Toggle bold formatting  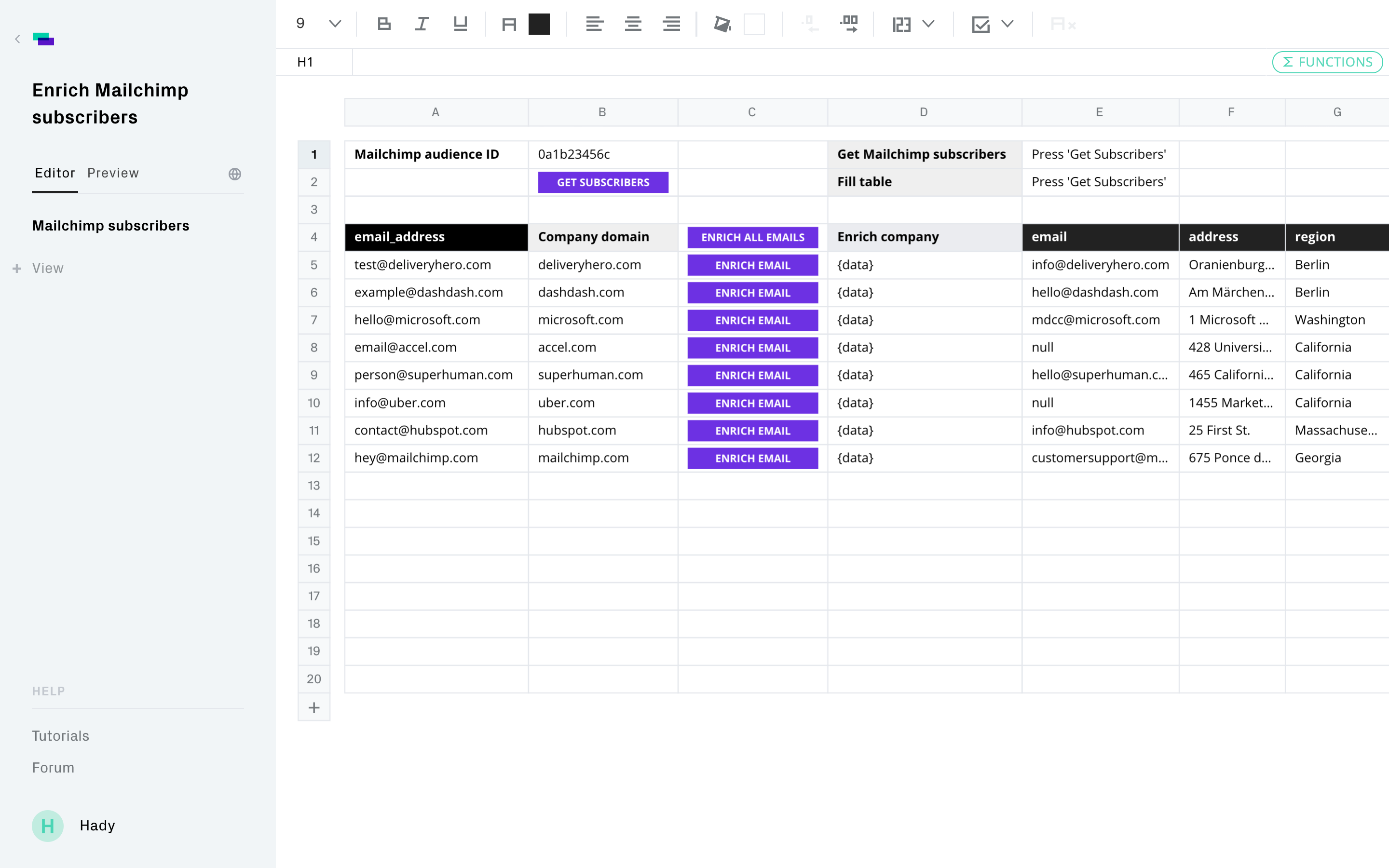(384, 24)
